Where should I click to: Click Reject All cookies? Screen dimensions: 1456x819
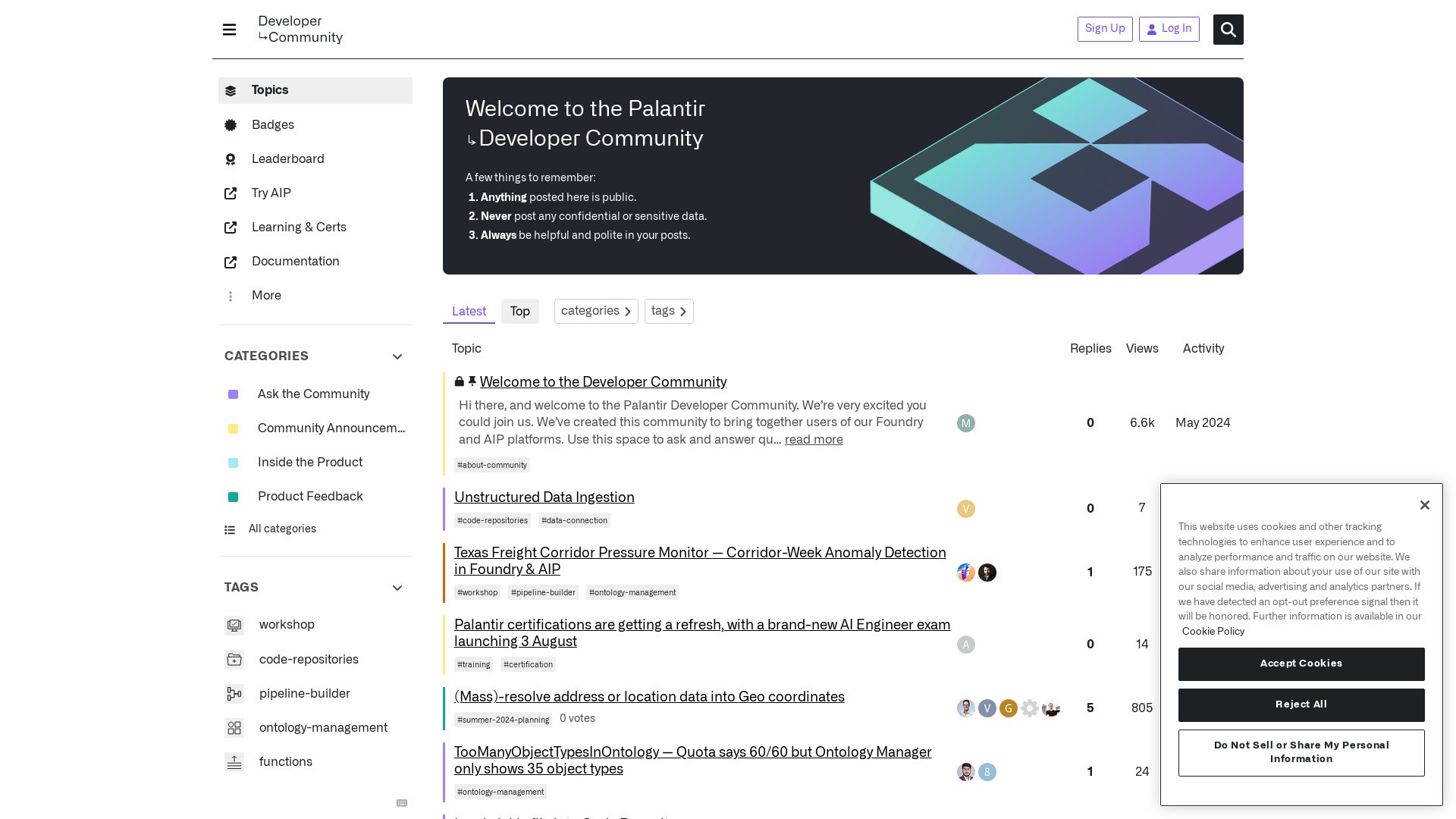[1301, 705]
